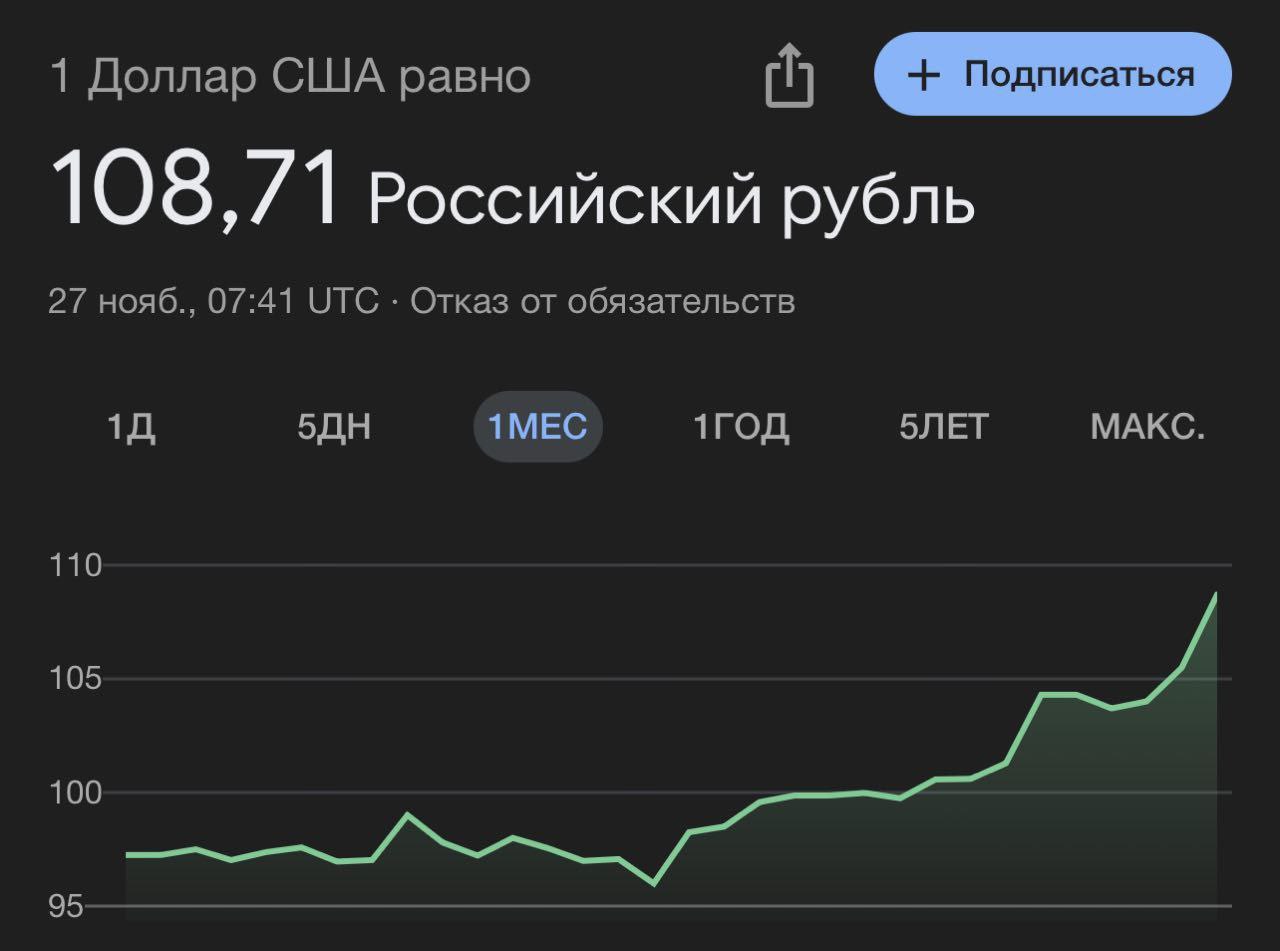Click the 1 Доллар США равно heading

point(290,77)
